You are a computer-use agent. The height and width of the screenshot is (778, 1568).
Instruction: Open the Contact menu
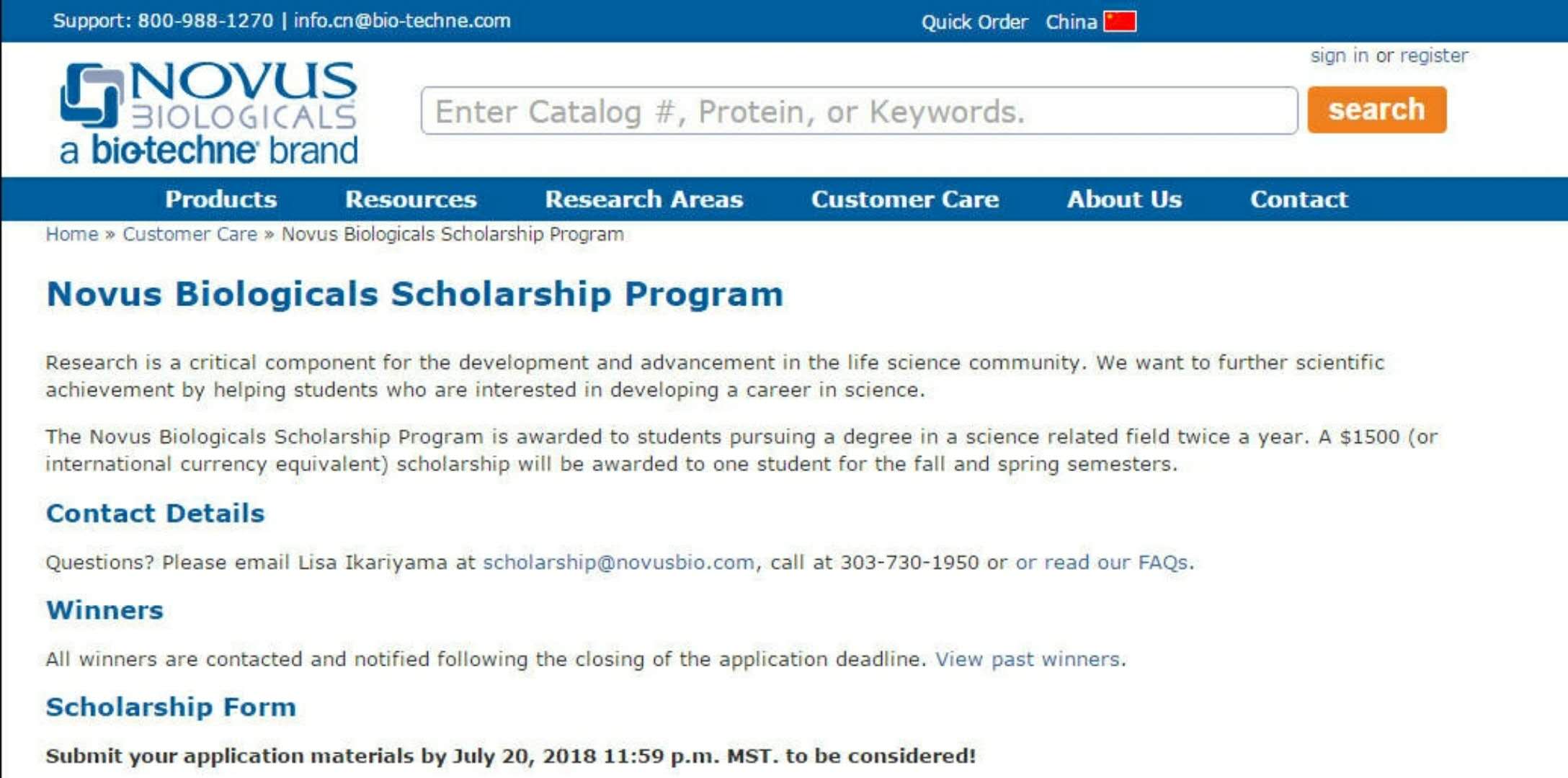(x=1298, y=200)
